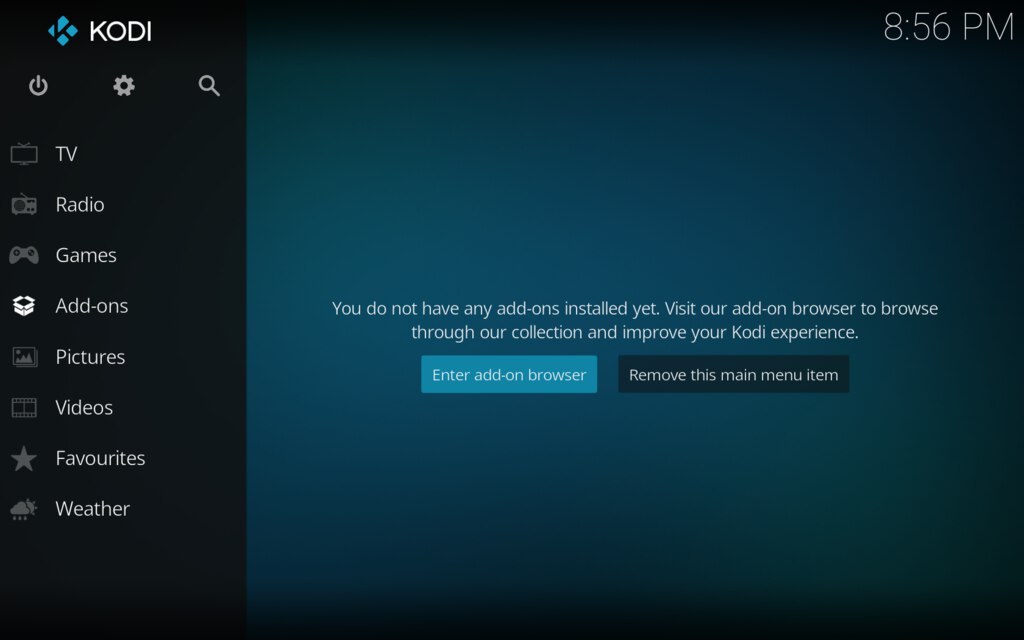The width and height of the screenshot is (1024, 640).
Task: Choose the Favourites menu text label
Action: coord(100,458)
